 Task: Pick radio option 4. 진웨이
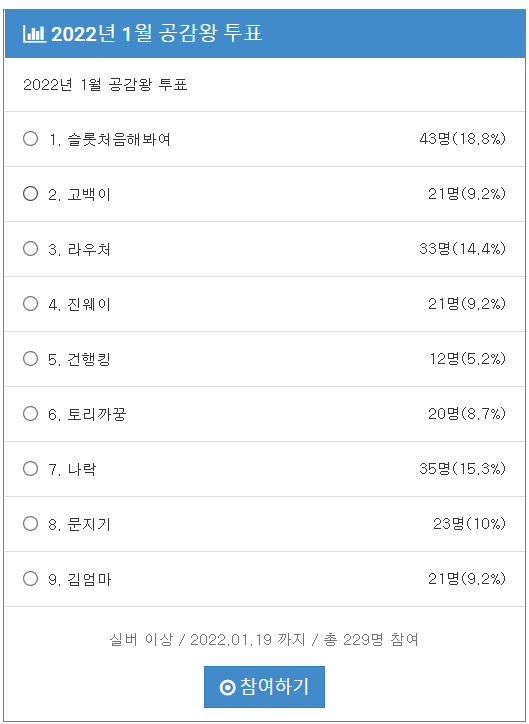click(x=30, y=304)
